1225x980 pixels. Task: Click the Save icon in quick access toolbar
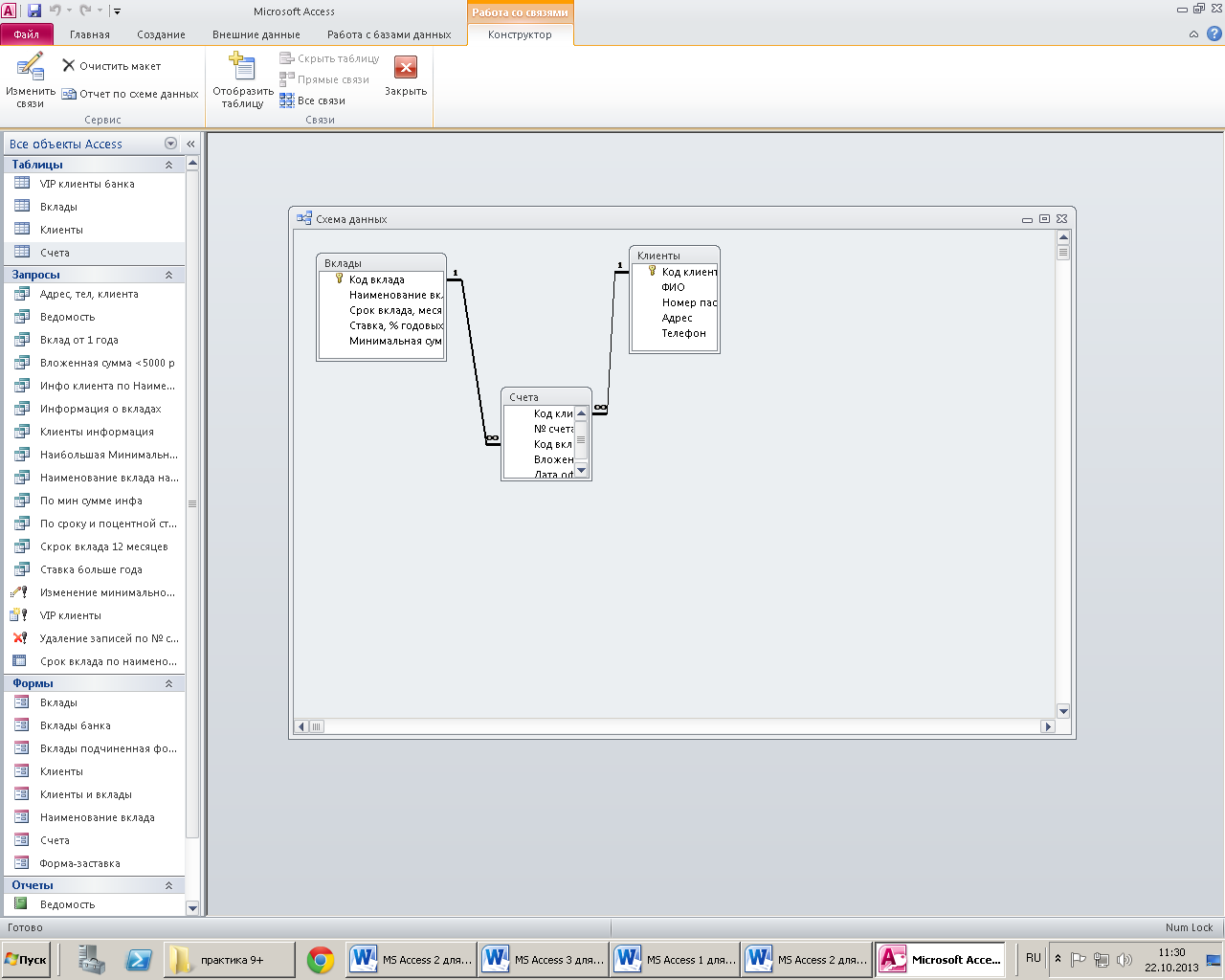click(34, 11)
